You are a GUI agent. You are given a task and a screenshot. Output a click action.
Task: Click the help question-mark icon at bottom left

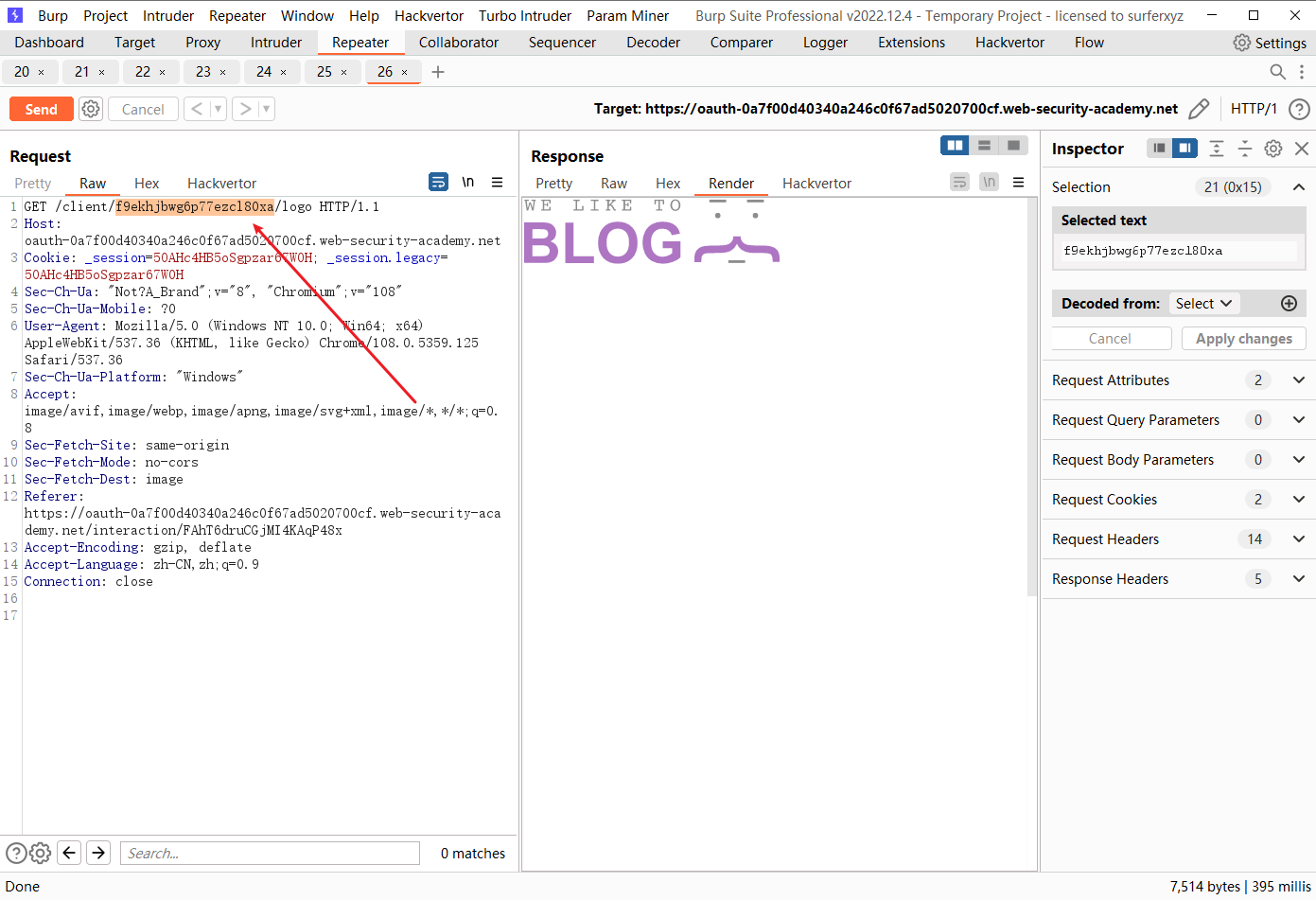pyautogui.click(x=16, y=853)
